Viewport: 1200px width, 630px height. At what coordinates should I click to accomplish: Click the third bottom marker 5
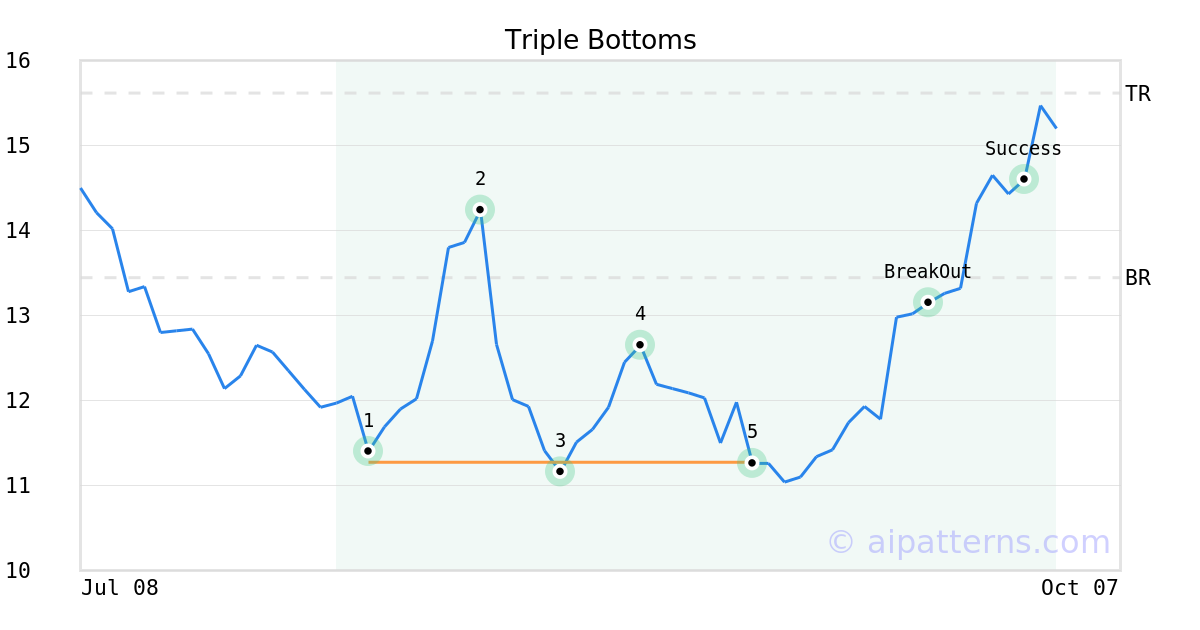click(x=752, y=462)
